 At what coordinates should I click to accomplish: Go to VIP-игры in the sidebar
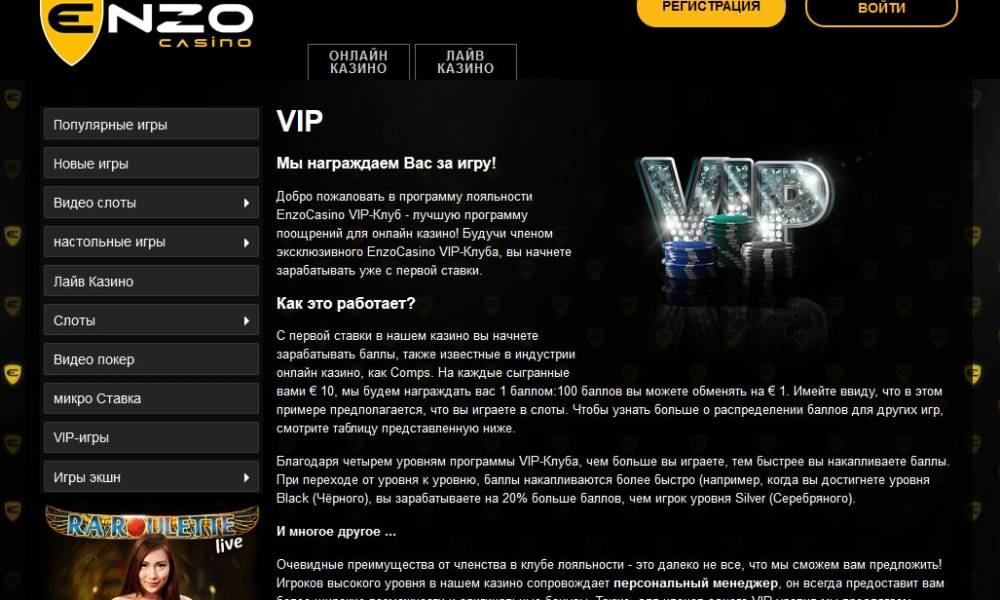(x=151, y=437)
